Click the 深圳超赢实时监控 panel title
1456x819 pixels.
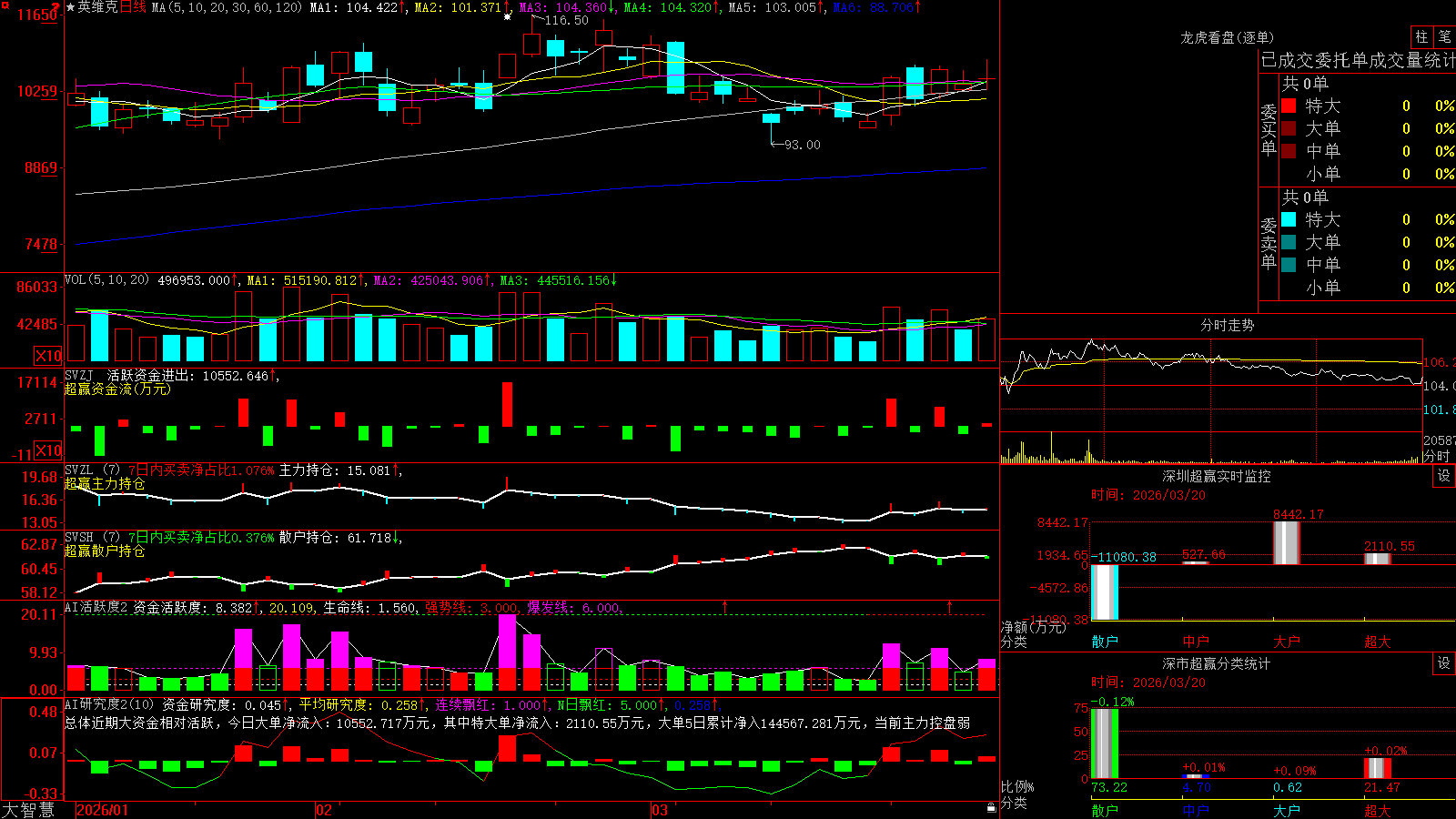(x=1217, y=476)
